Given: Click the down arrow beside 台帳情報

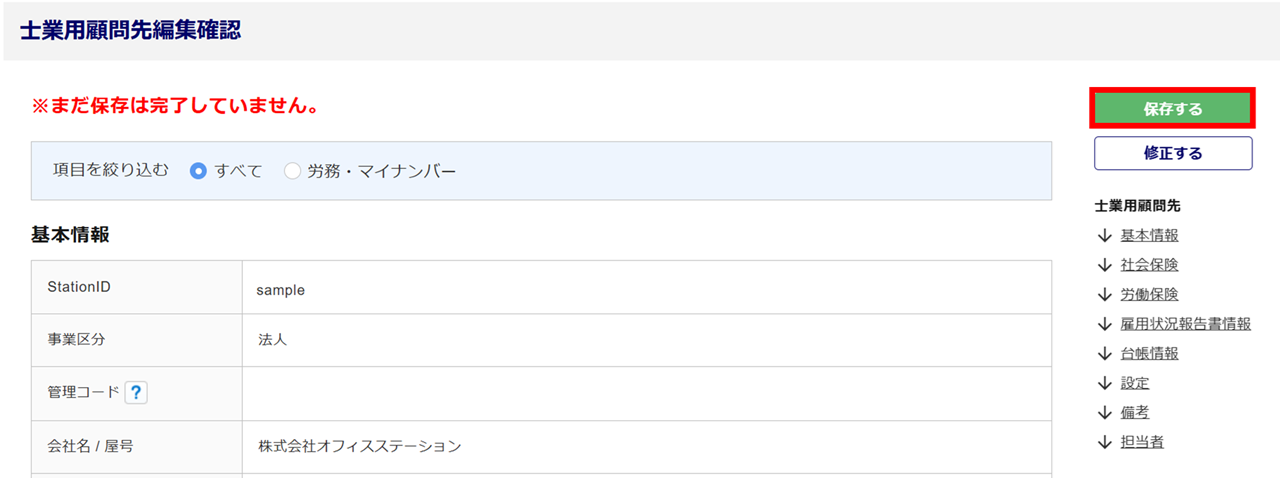Looking at the screenshot, I should pos(1104,353).
